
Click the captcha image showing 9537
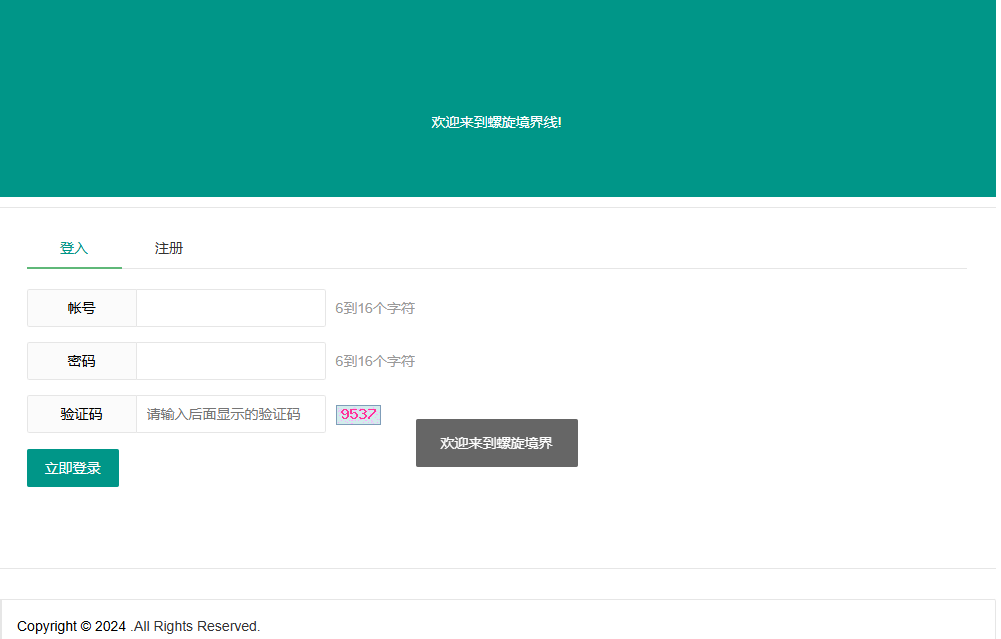coord(358,414)
